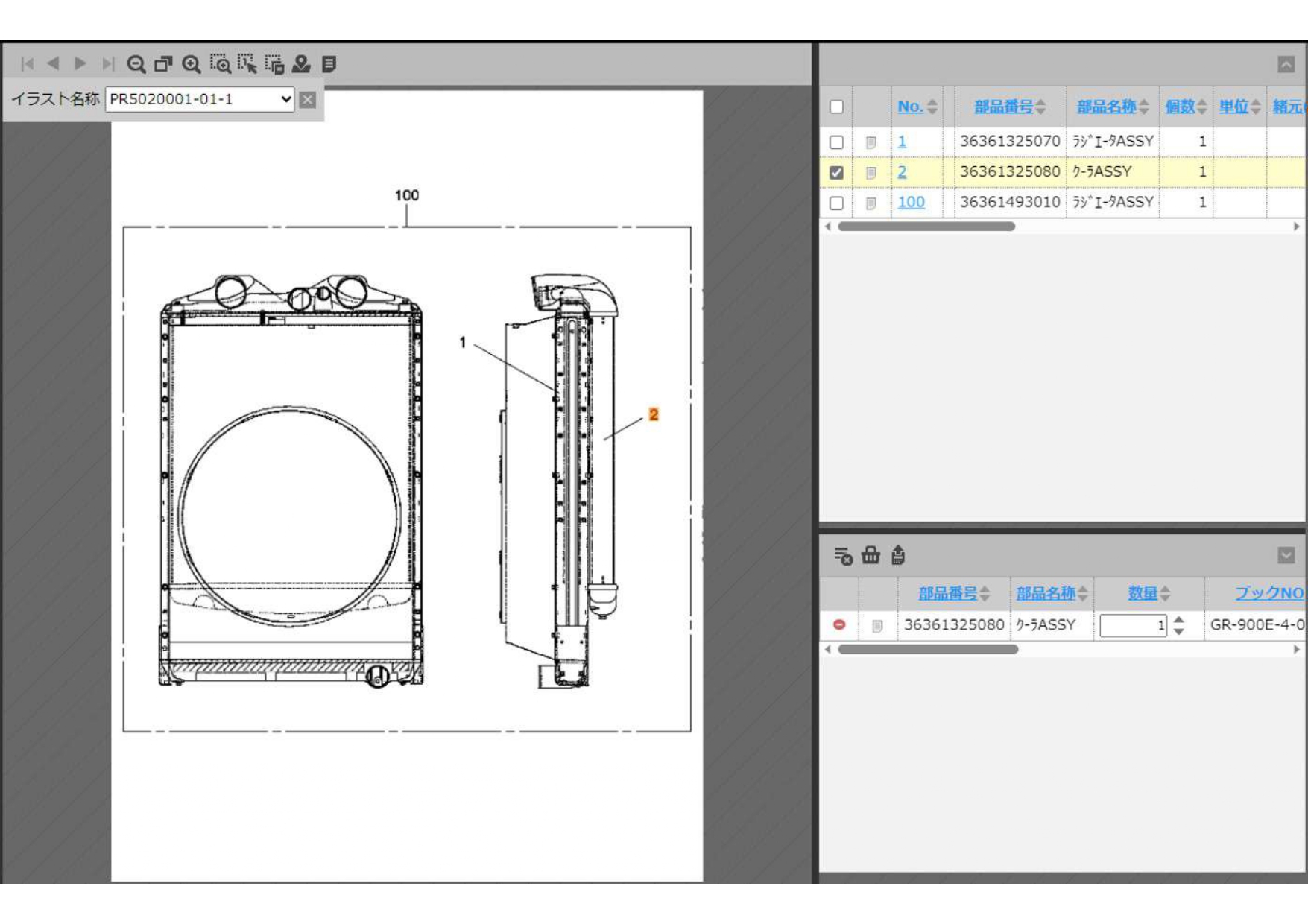The image size is (1308, 924).
Task: Activate the region select pointer tool
Action: coord(247,65)
